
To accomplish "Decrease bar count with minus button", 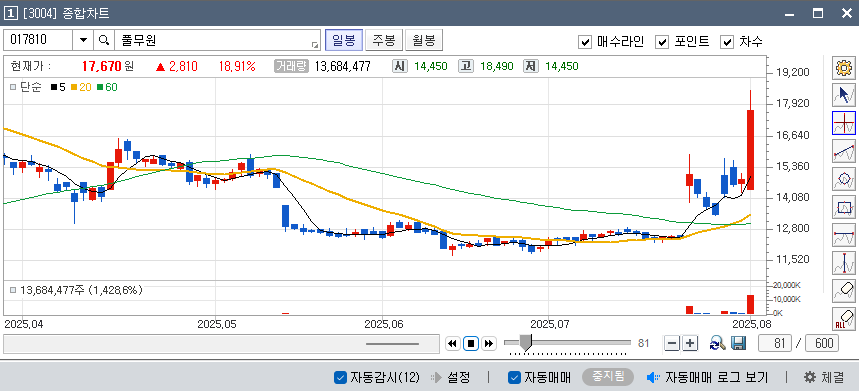I will pyautogui.click(x=672, y=344).
